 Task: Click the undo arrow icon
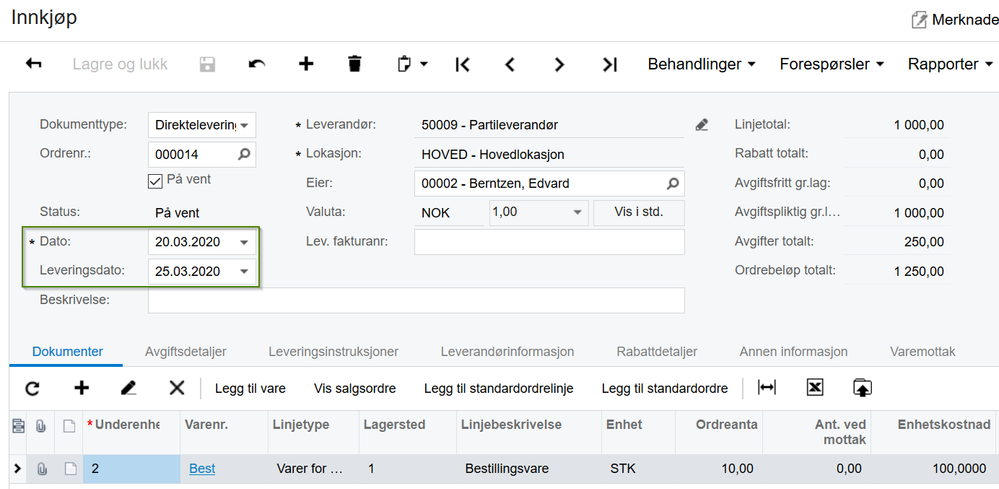(x=257, y=64)
